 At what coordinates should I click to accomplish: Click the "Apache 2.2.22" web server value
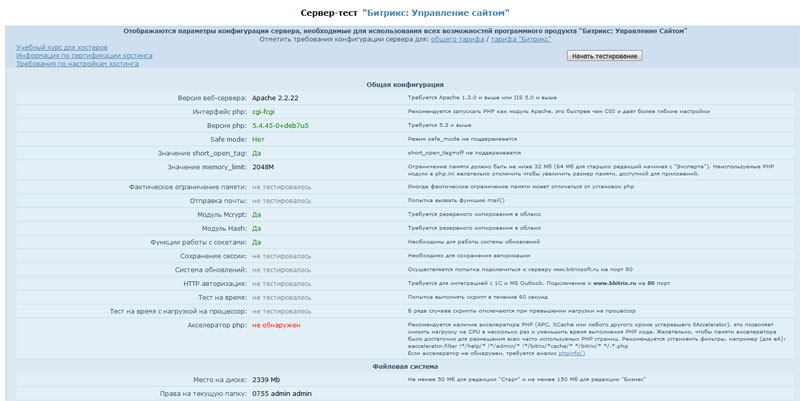coord(275,98)
